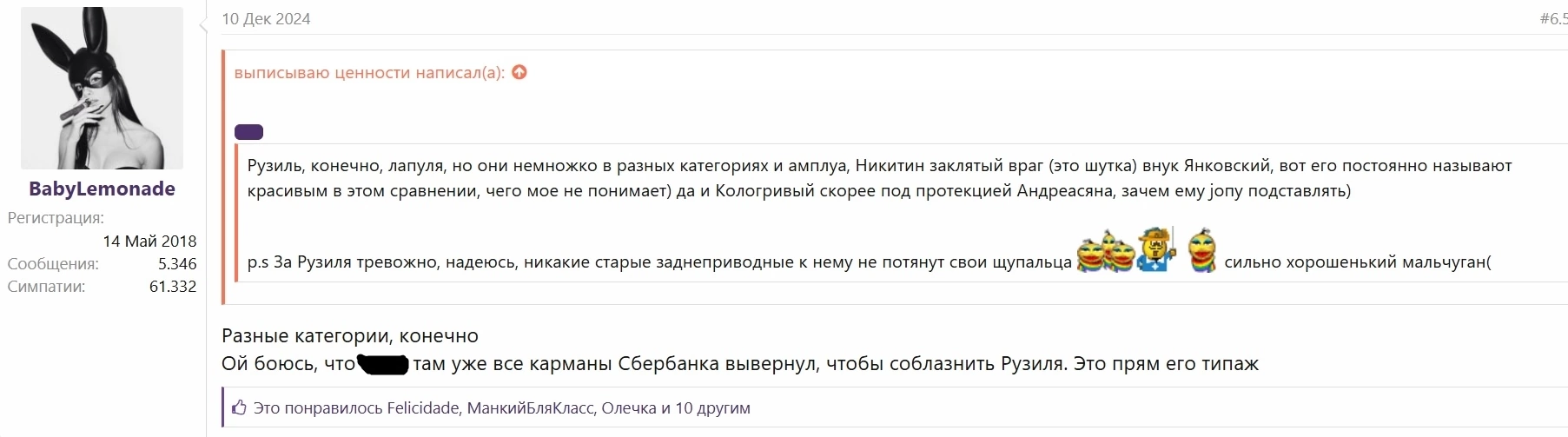Open the BabyLemonade username profile link
This screenshot has height=437, width=1568.
click(102, 189)
